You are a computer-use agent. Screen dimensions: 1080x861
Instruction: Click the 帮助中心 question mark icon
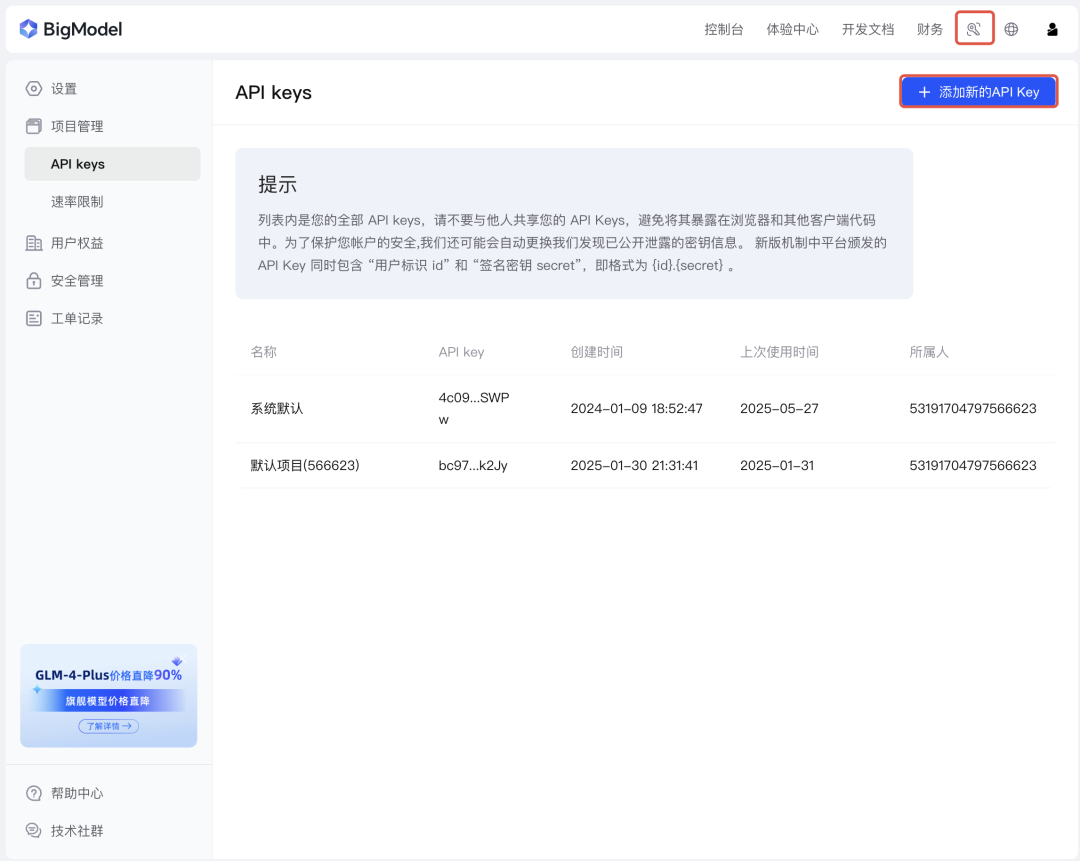(x=33, y=792)
